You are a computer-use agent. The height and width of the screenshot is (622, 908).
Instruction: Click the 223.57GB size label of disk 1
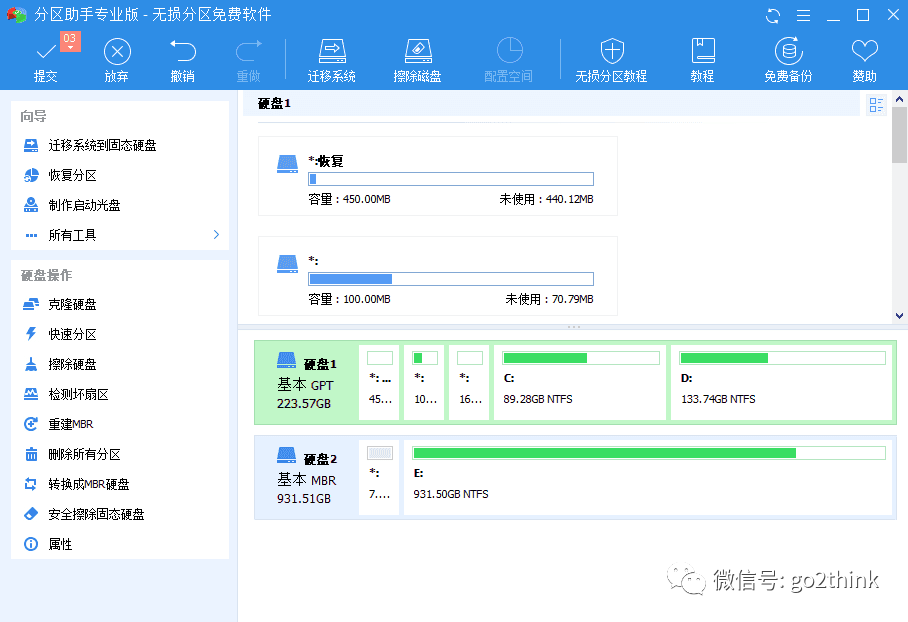tap(304, 404)
